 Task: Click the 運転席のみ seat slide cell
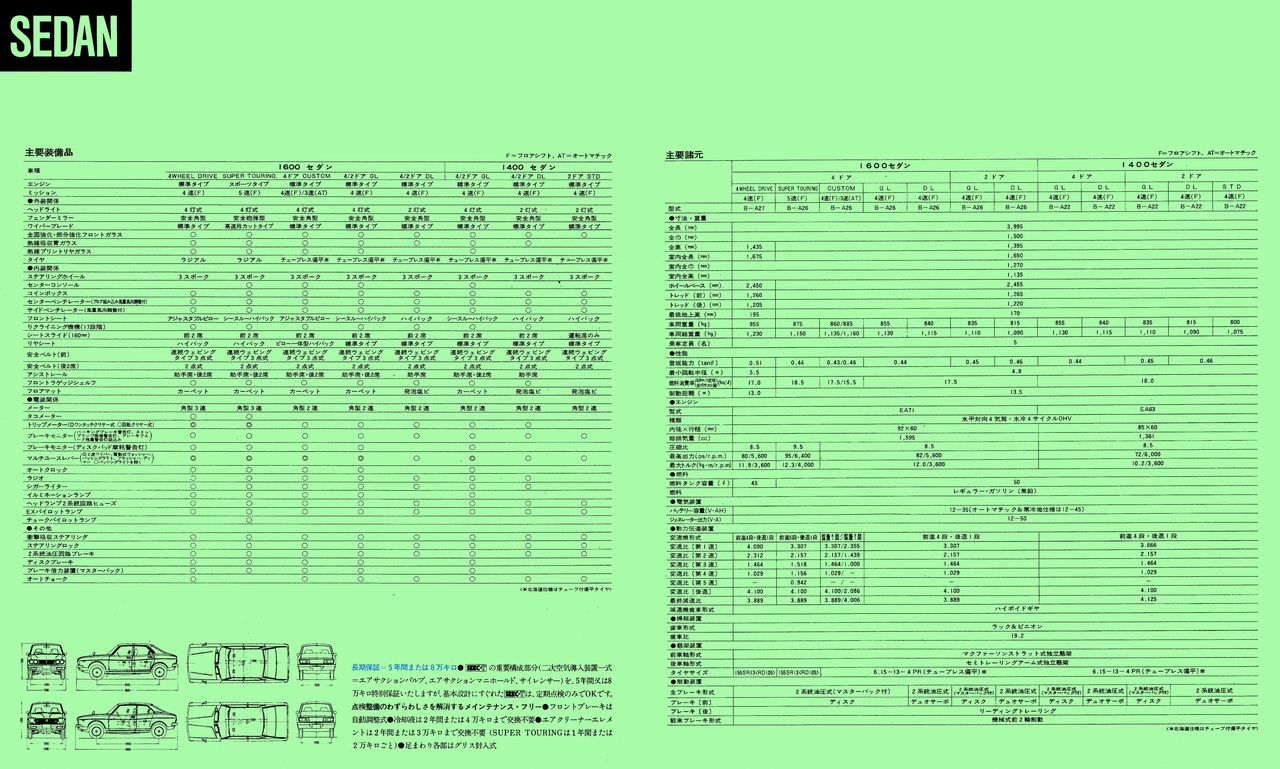click(x=584, y=335)
